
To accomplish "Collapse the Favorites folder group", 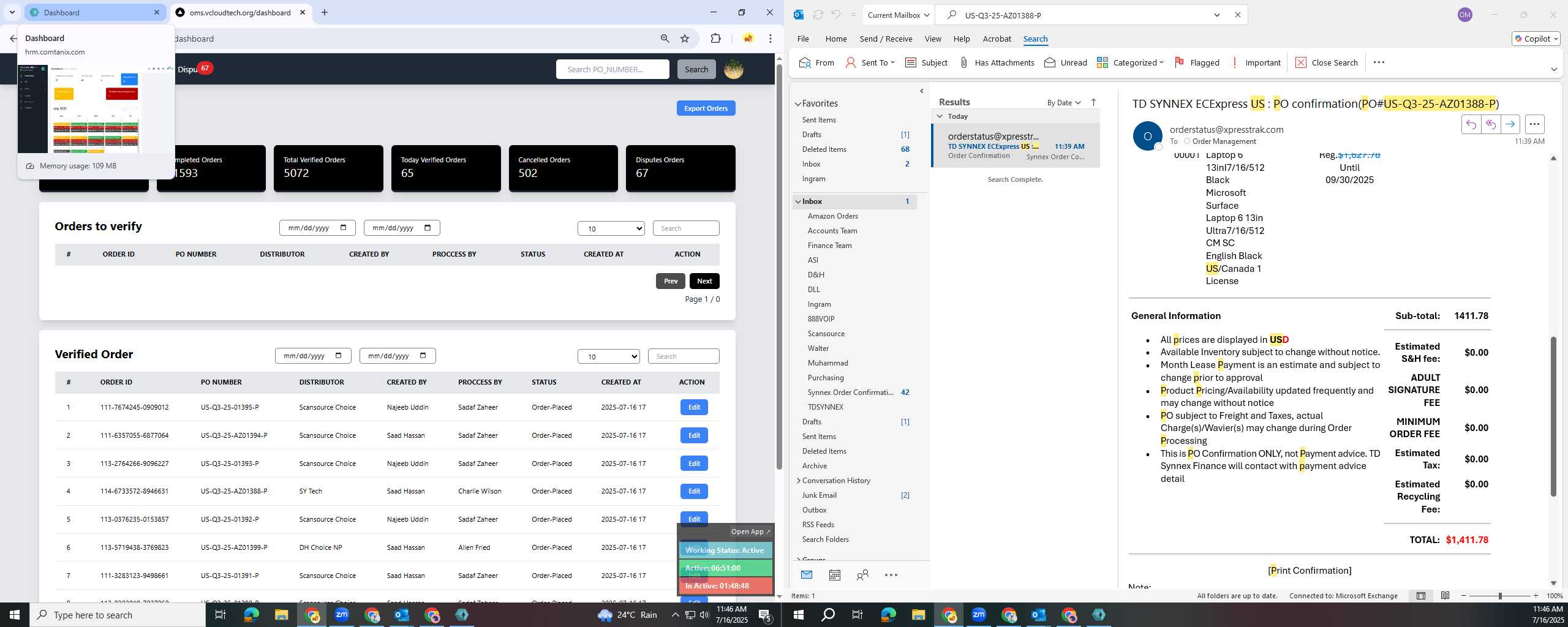I will click(798, 103).
